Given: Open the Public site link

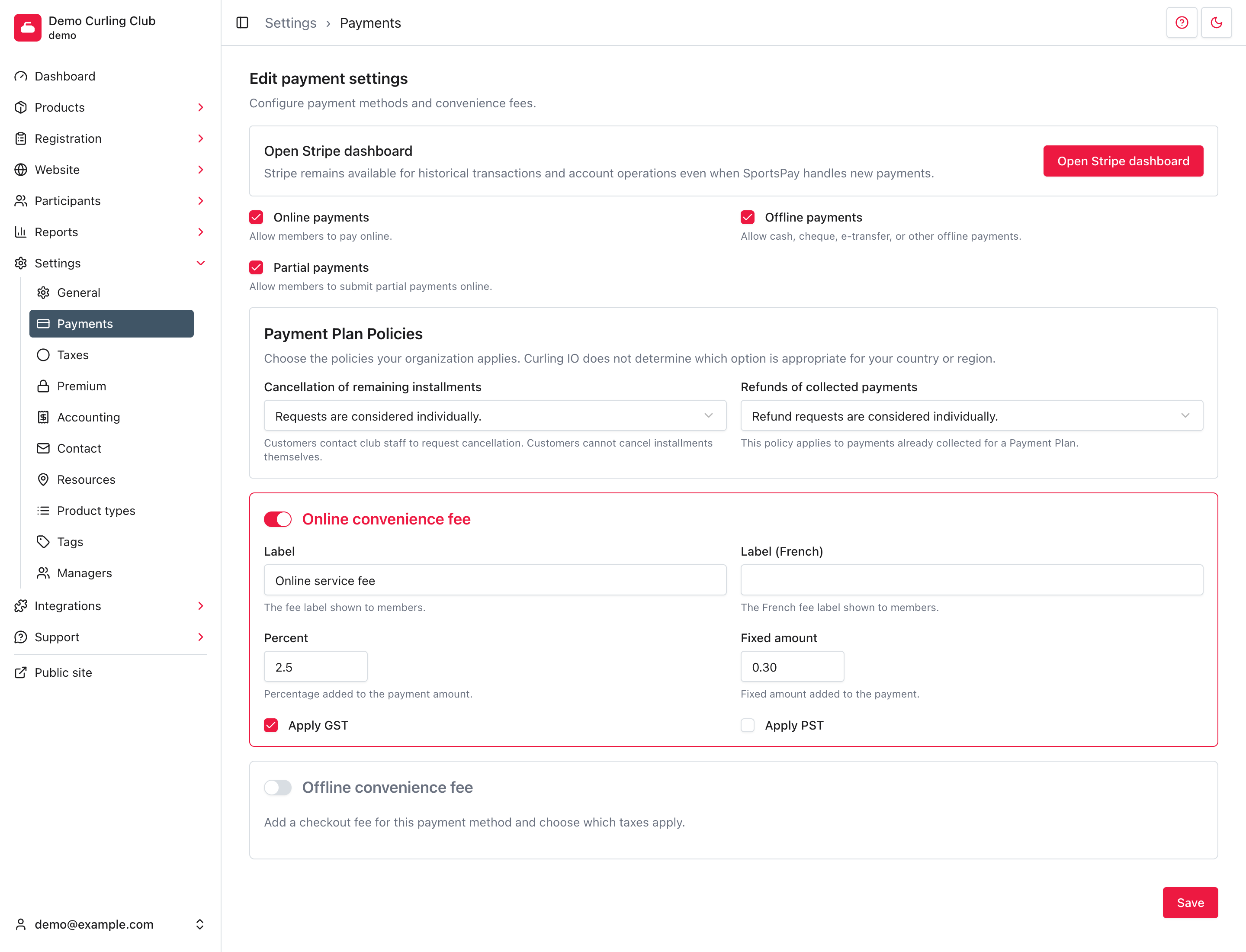Looking at the screenshot, I should click(110, 672).
